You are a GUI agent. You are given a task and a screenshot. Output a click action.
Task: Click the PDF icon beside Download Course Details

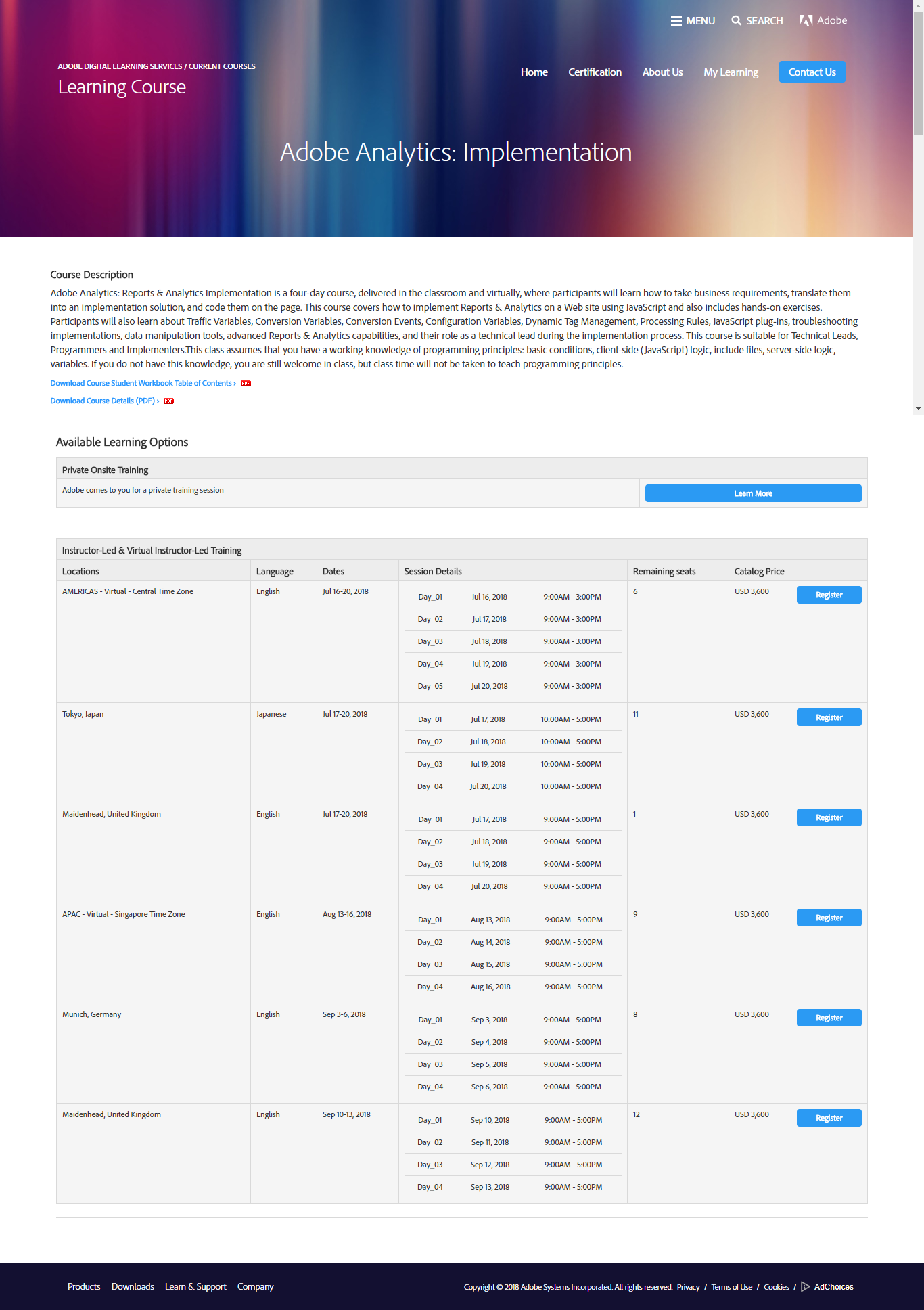168,401
